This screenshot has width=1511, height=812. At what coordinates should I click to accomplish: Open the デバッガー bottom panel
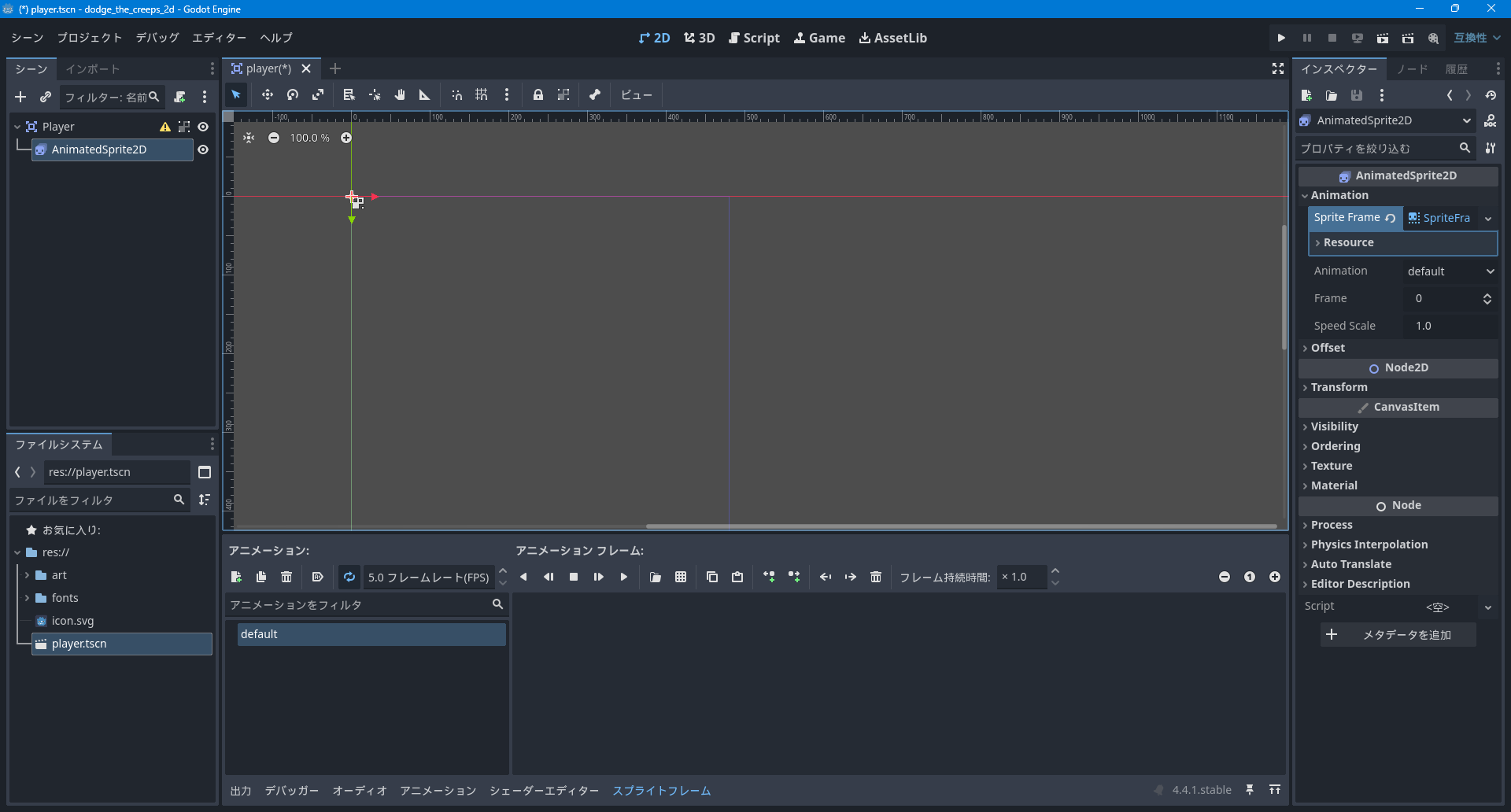292,790
